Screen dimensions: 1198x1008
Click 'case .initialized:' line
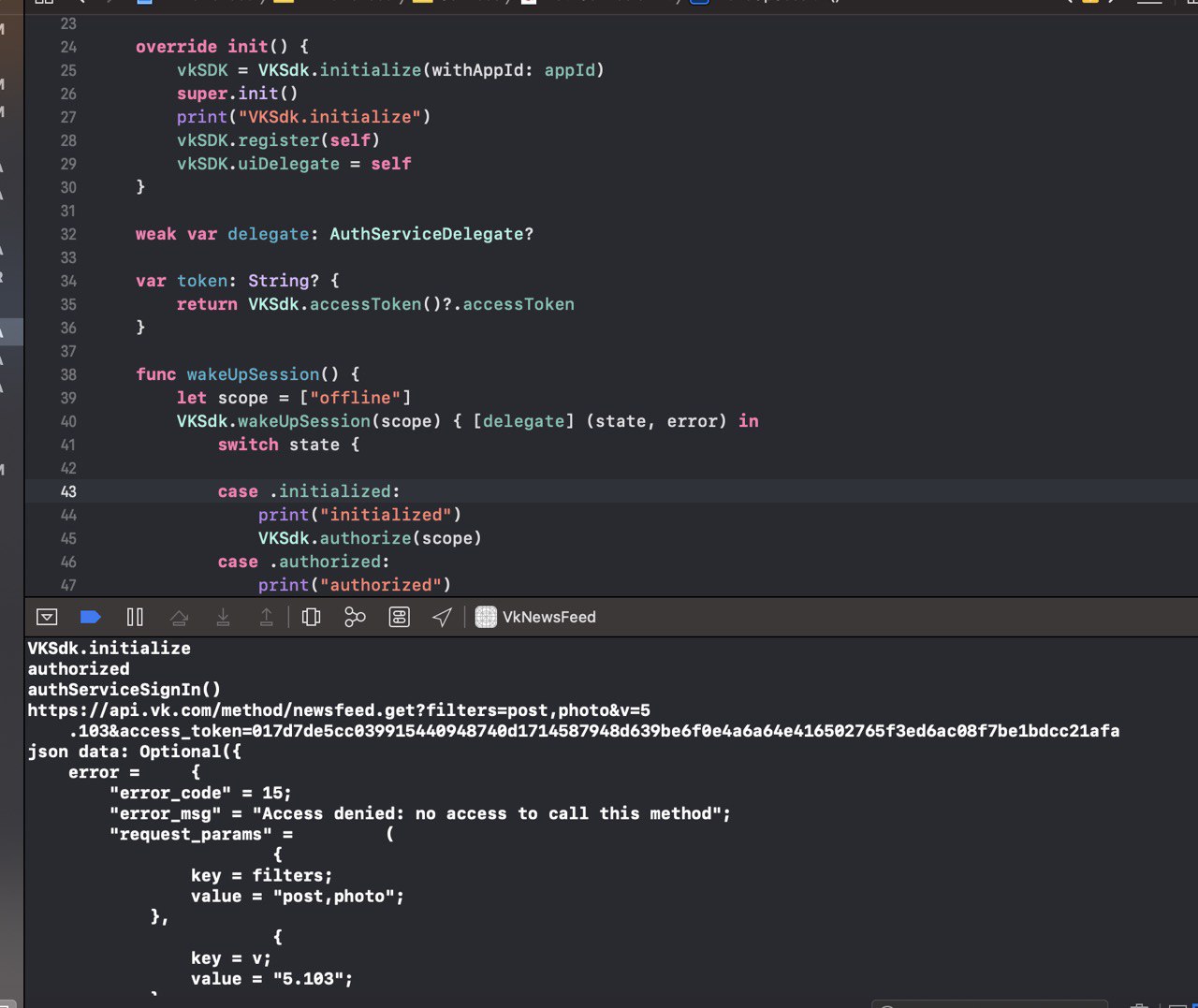pyautogui.click(x=309, y=491)
